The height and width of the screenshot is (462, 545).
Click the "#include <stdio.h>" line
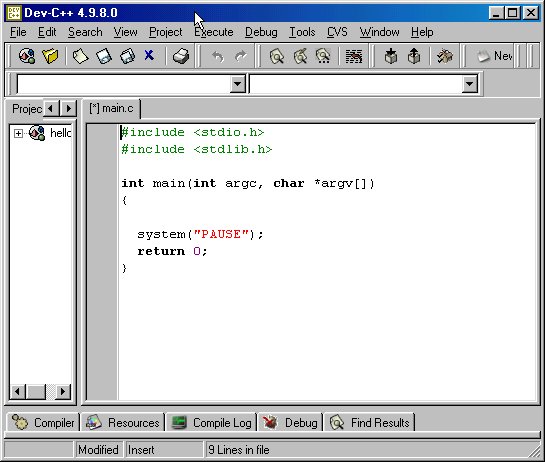click(193, 132)
